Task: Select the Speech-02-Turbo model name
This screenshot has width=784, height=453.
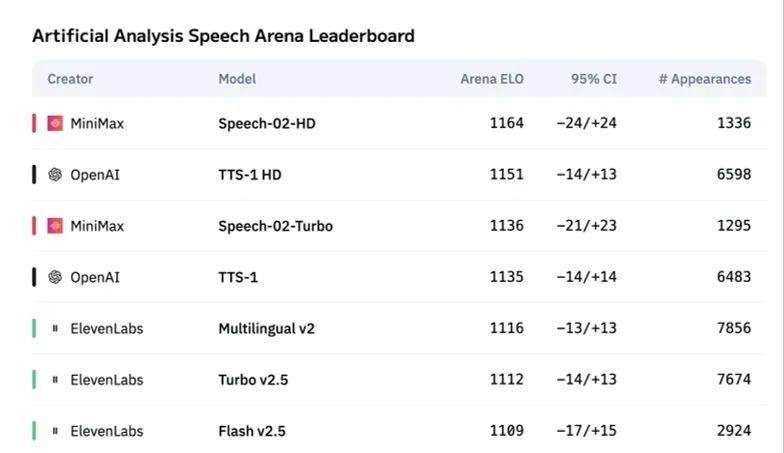Action: [x=276, y=226]
